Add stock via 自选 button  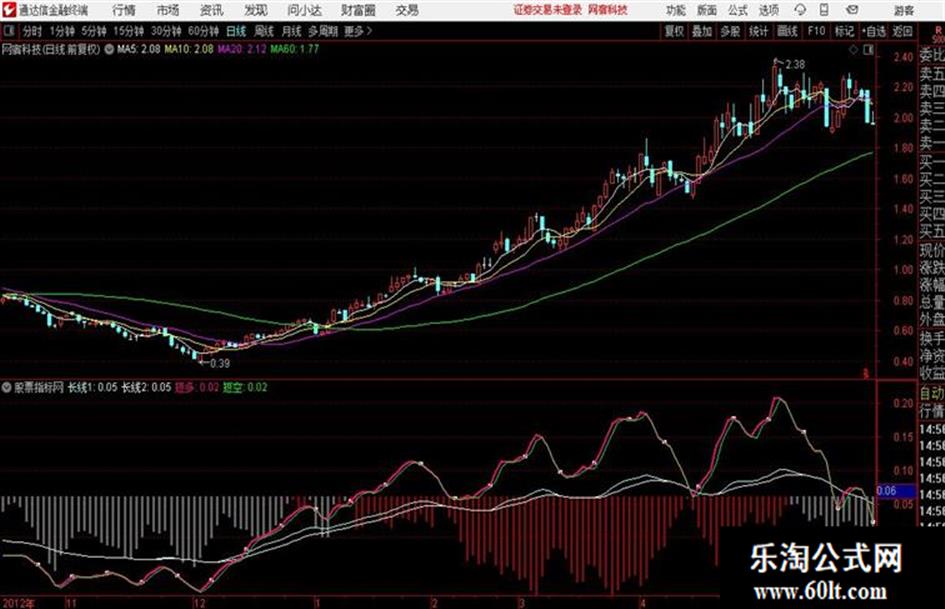tap(874, 31)
